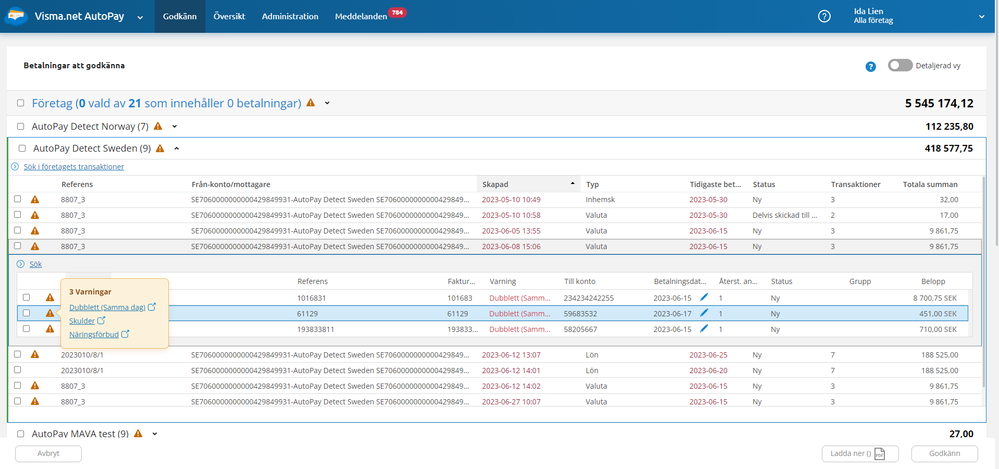Image resolution: width=999 pixels, height=469 pixels.
Task: Expand the AutoPay Detect Norway group
Action: tap(174, 126)
